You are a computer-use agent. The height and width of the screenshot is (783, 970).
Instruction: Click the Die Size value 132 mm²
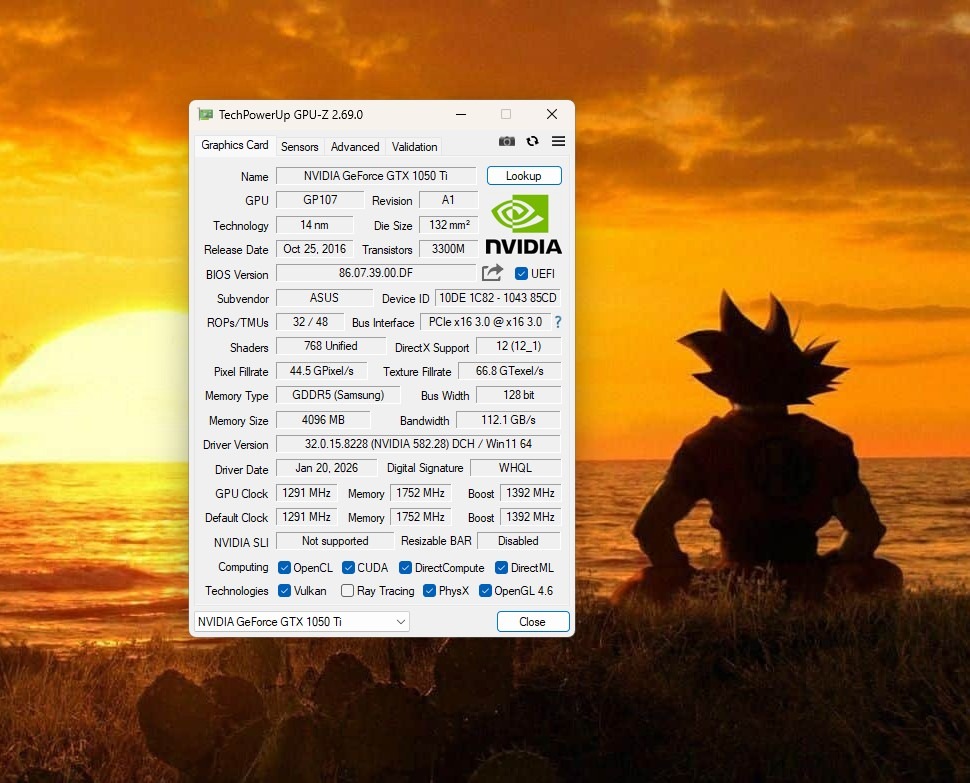click(x=449, y=225)
